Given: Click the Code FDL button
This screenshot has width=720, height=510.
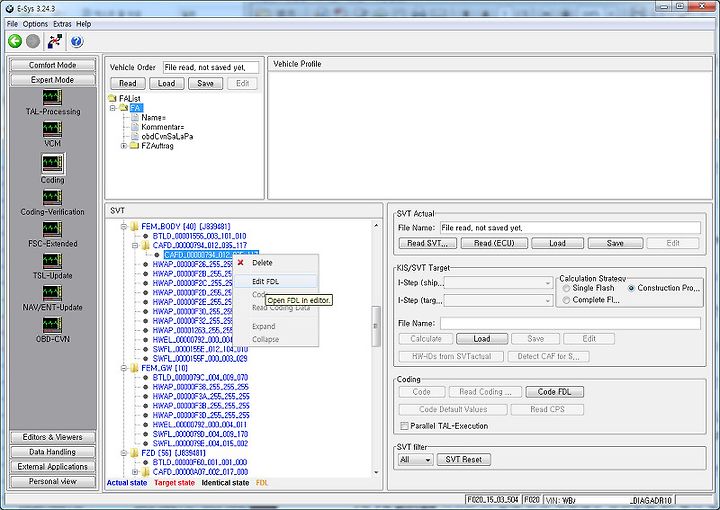Looking at the screenshot, I should pyautogui.click(x=554, y=392).
